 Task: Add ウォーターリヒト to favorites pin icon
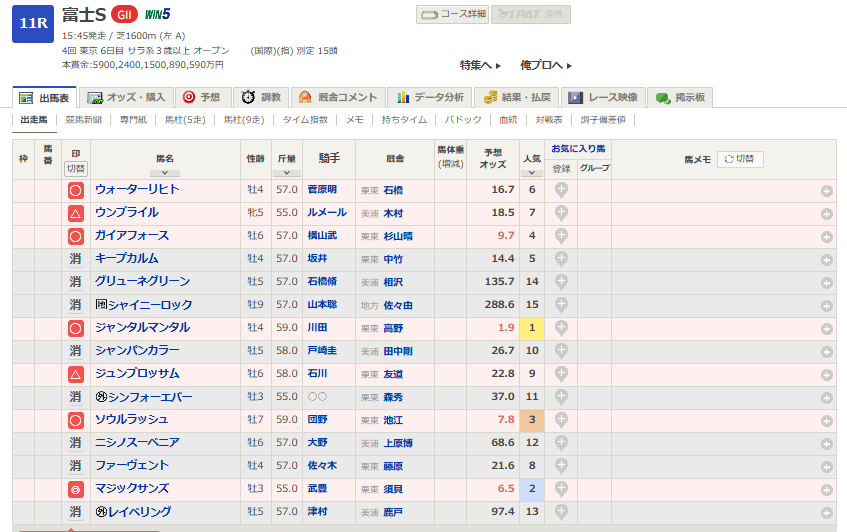pos(561,190)
